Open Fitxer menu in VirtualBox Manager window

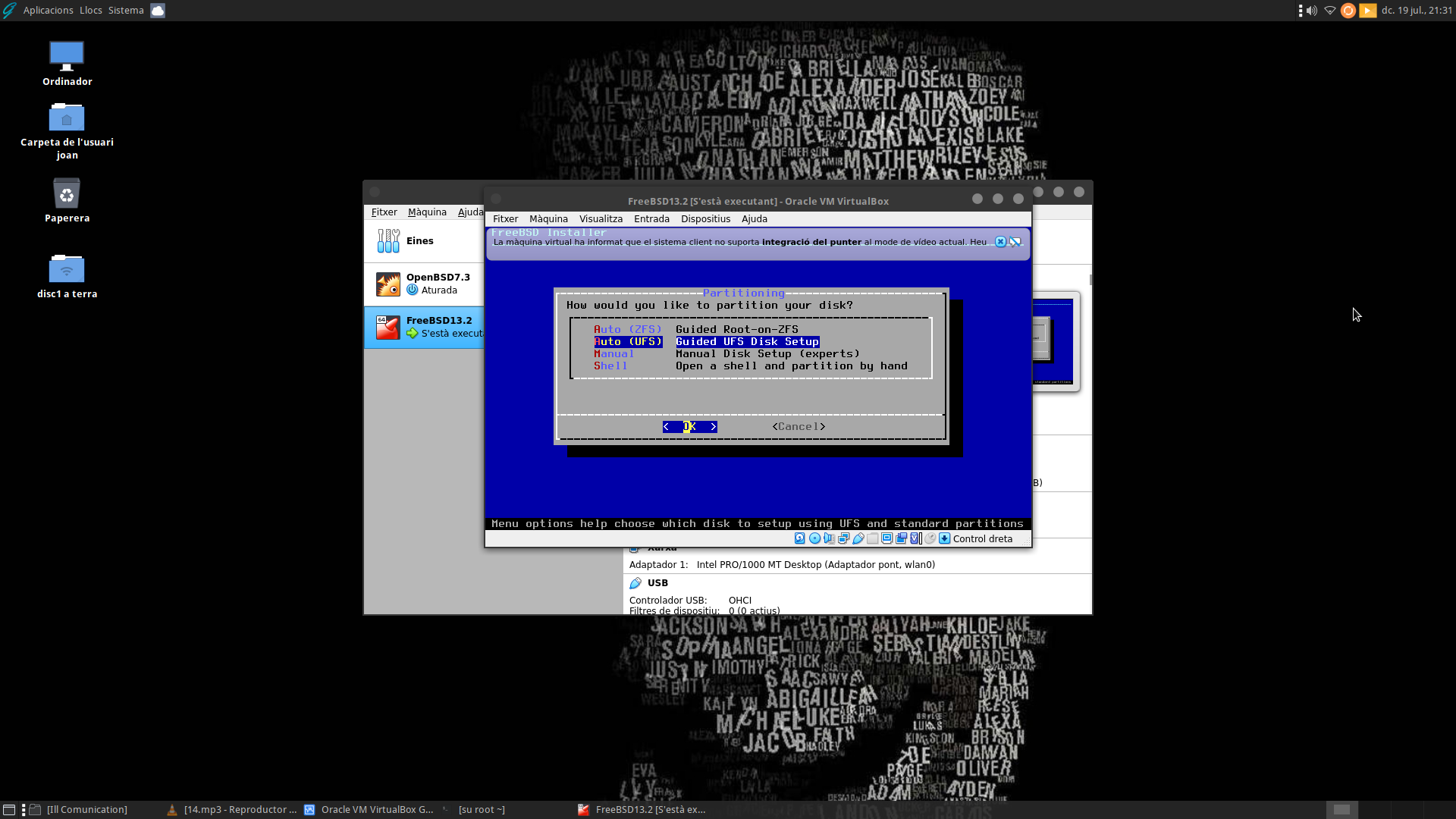point(384,212)
